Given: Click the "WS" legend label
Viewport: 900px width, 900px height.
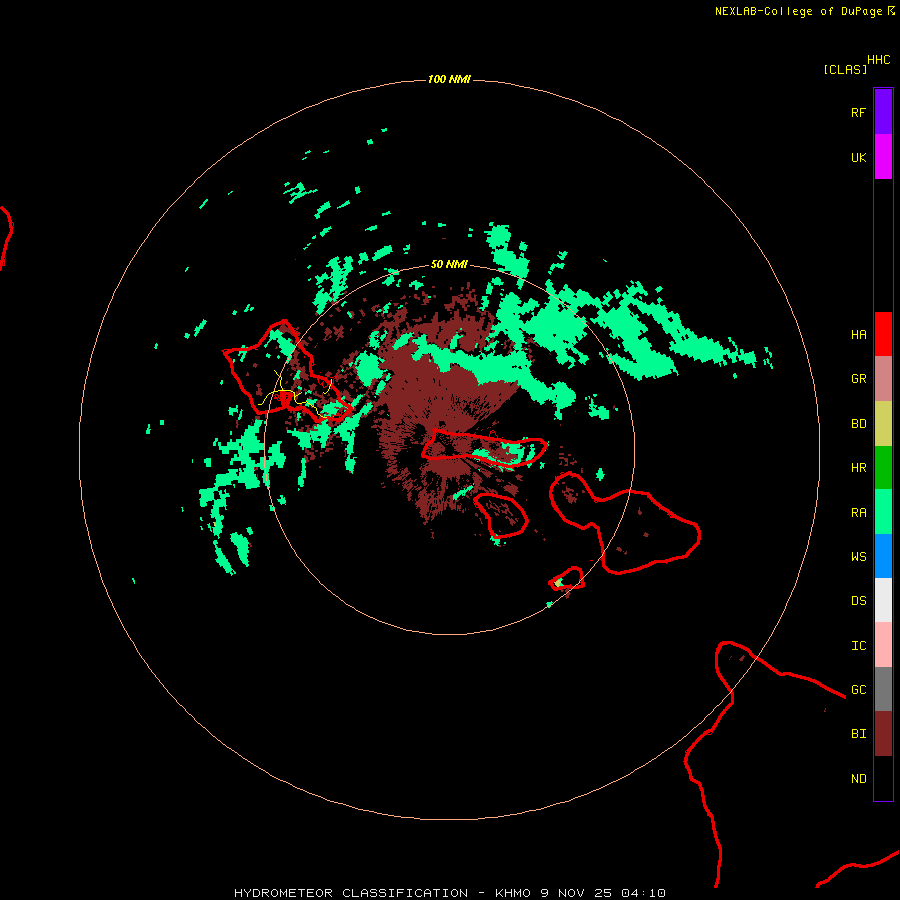Looking at the screenshot, I should click(858, 557).
